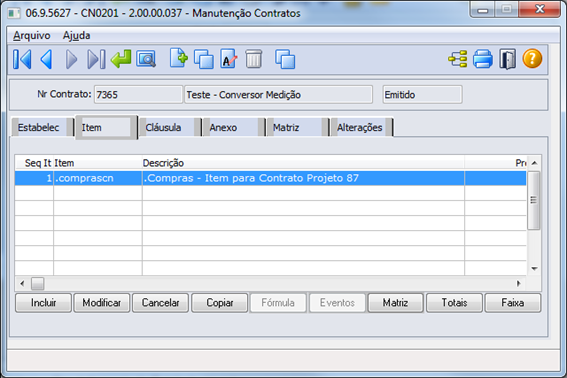This screenshot has height=378, width=567.
Task: Open the search magnifier icon
Action: point(146,59)
